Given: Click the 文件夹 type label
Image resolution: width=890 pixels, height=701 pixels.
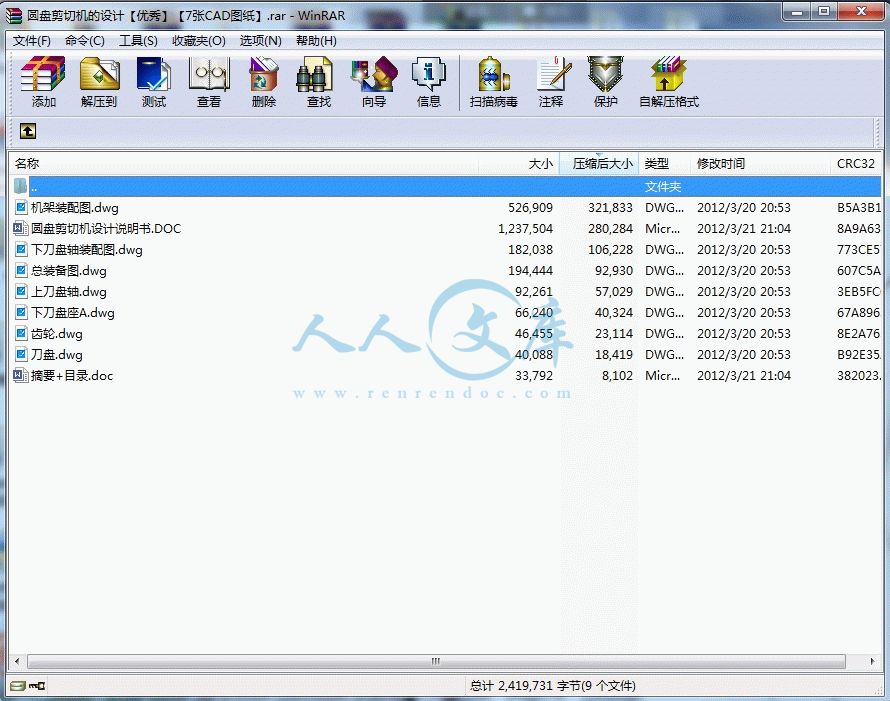Looking at the screenshot, I should click(663, 187).
